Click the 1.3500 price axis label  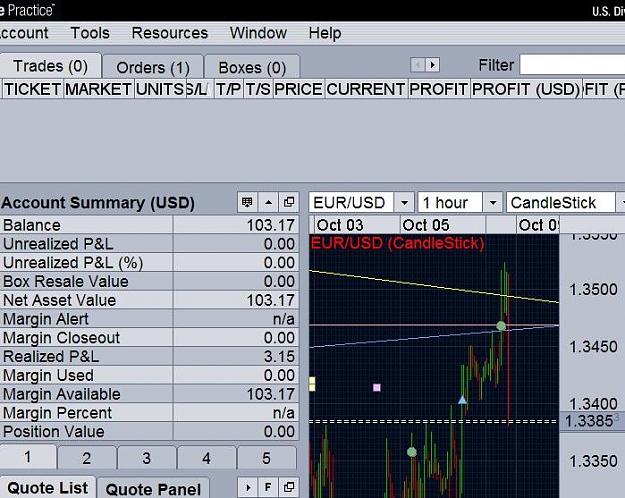[593, 289]
